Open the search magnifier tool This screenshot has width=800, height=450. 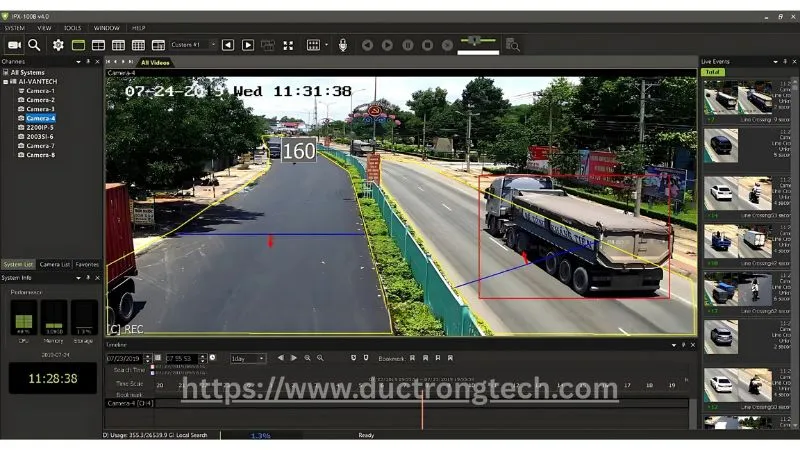(x=34, y=45)
